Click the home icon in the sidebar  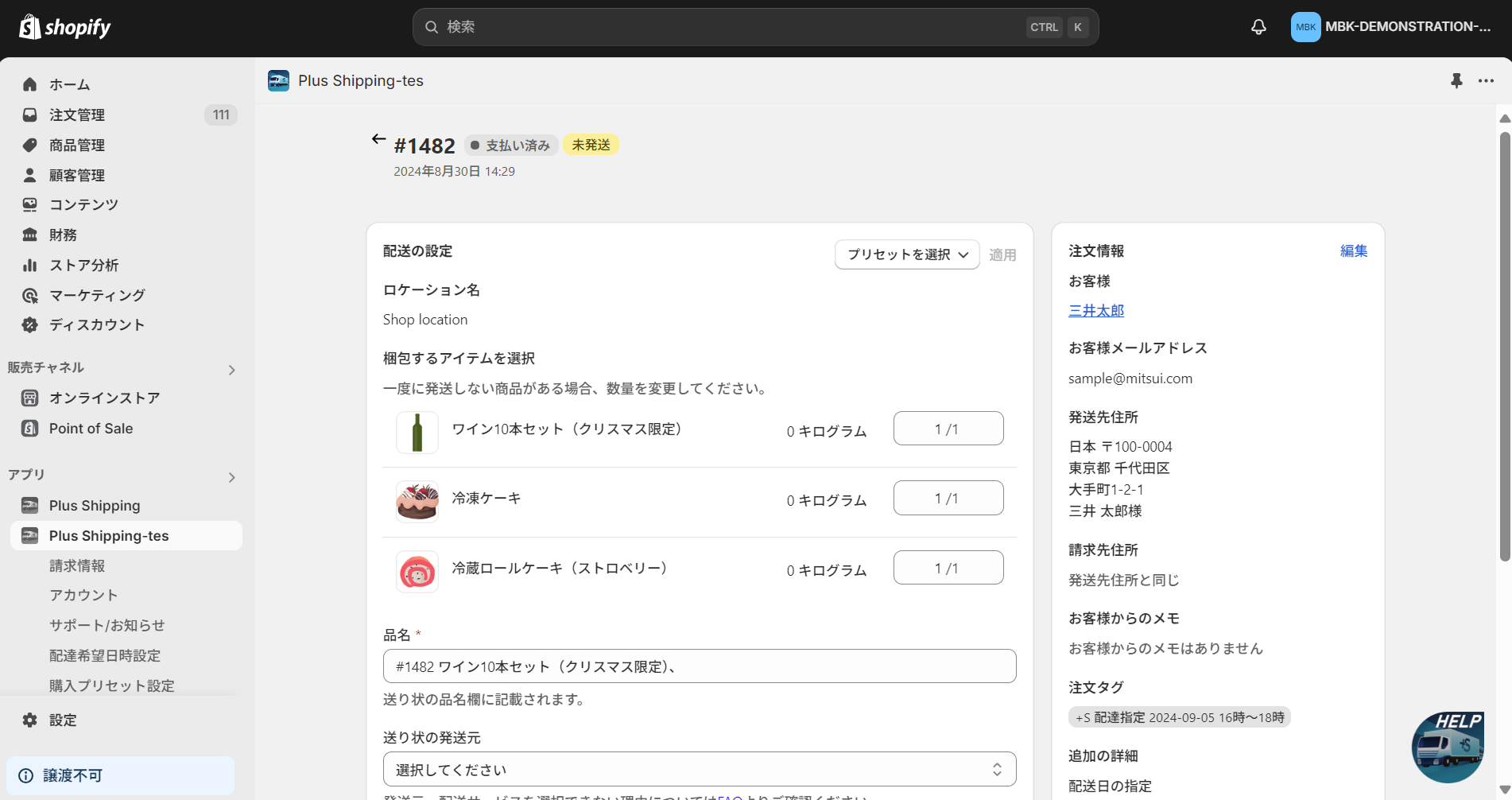(30, 84)
